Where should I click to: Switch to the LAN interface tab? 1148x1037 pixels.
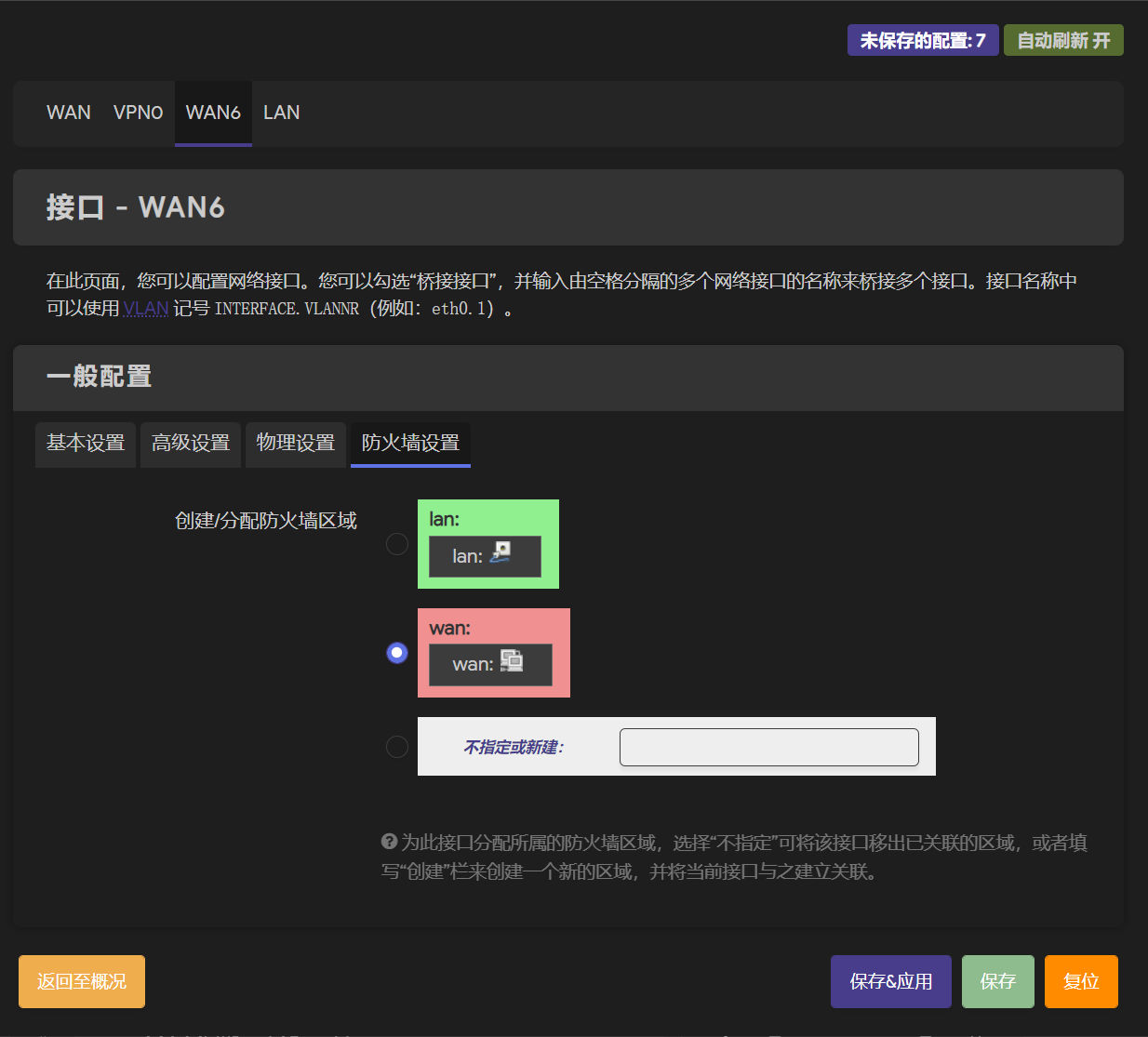click(x=281, y=113)
